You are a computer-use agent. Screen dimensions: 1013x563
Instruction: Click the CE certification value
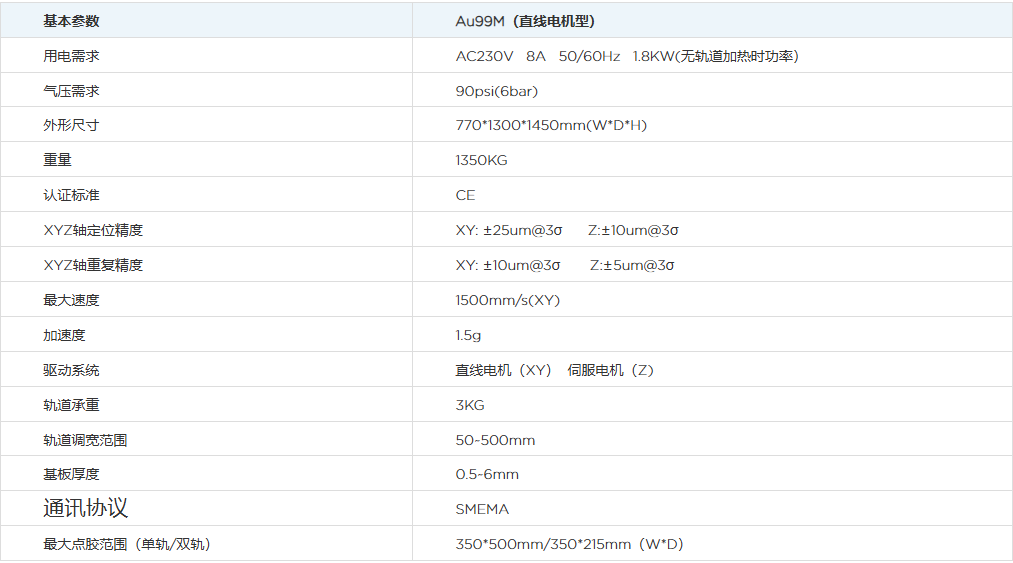pos(465,195)
